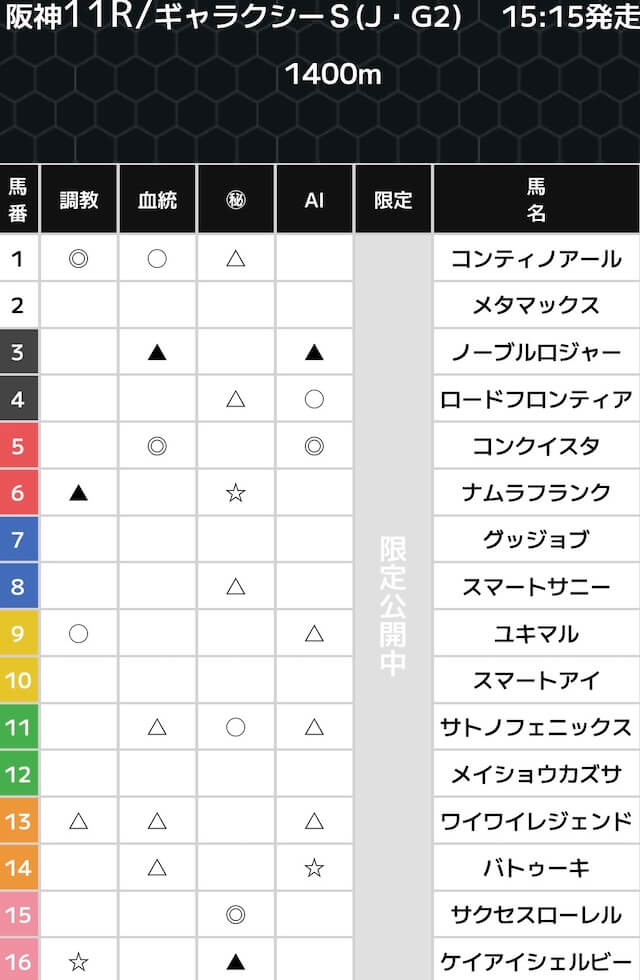Click black triangle in 血統 column for horse 3
Viewport: 640px width, 980px height.
point(157,352)
